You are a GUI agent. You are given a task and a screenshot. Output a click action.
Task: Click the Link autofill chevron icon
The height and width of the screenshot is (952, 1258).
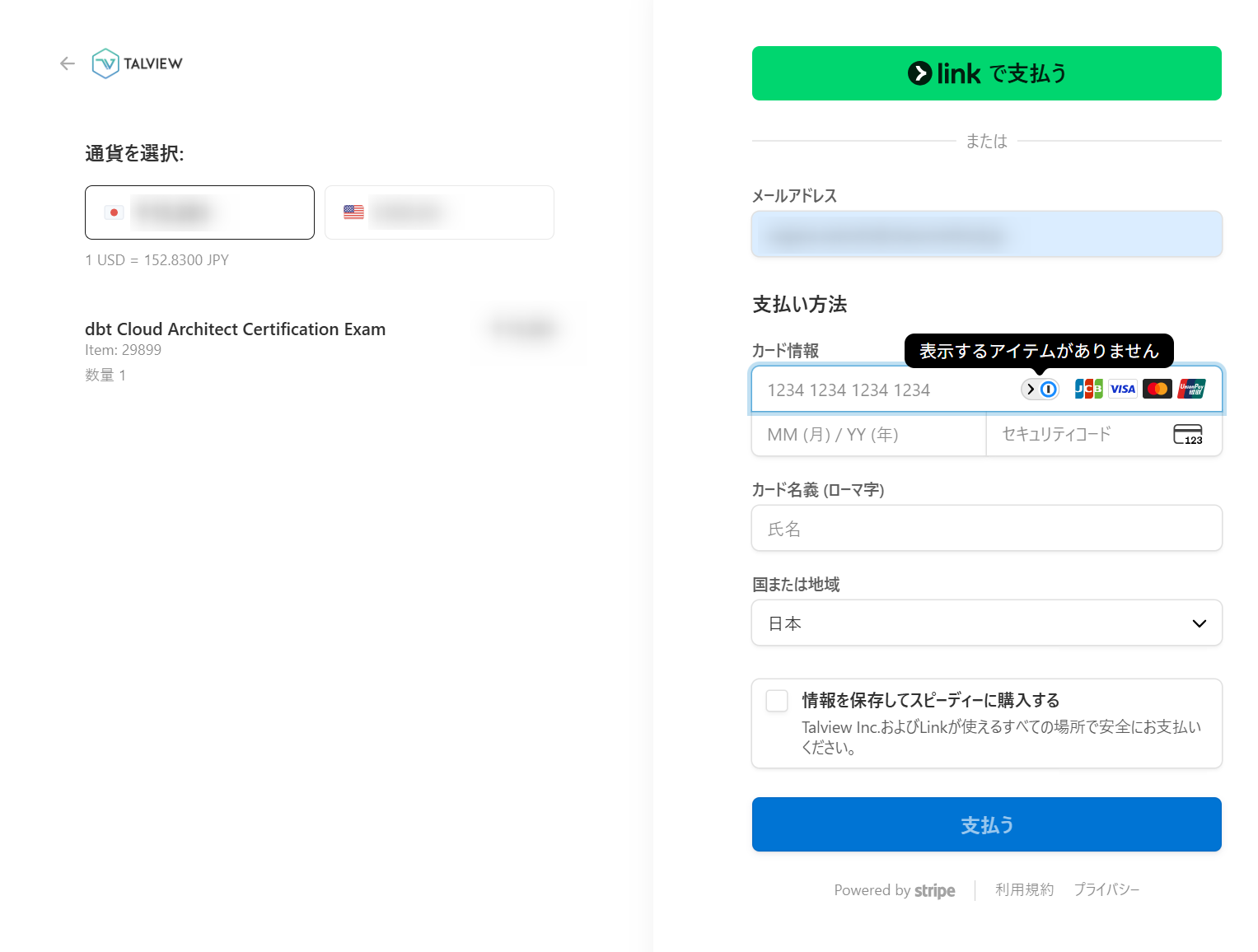coord(1031,389)
